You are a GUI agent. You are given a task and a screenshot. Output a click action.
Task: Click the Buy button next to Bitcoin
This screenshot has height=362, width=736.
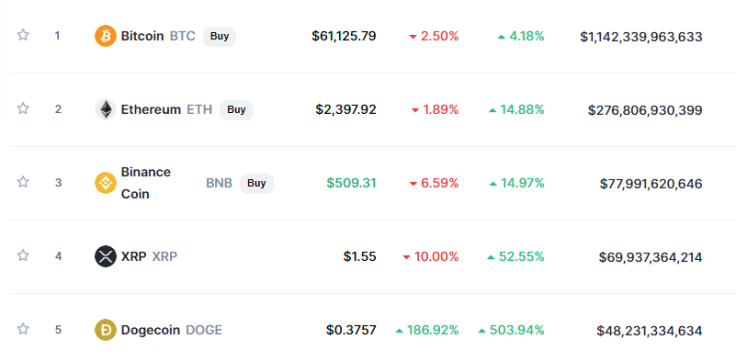[219, 36]
